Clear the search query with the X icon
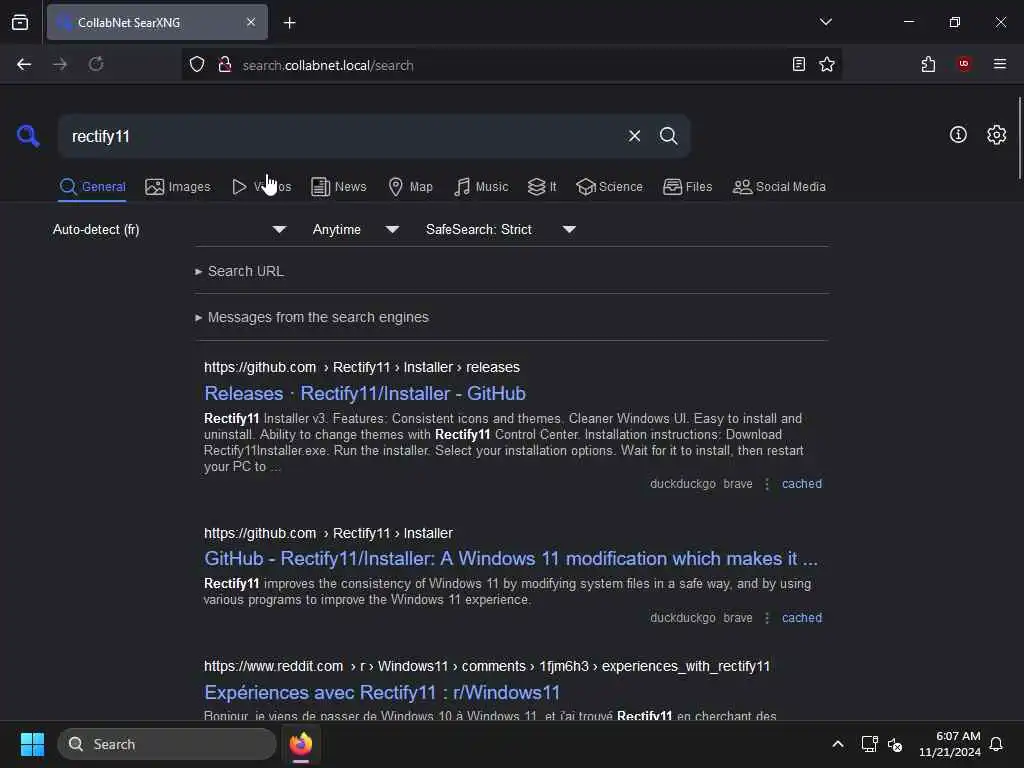This screenshot has width=1024, height=768. [634, 136]
